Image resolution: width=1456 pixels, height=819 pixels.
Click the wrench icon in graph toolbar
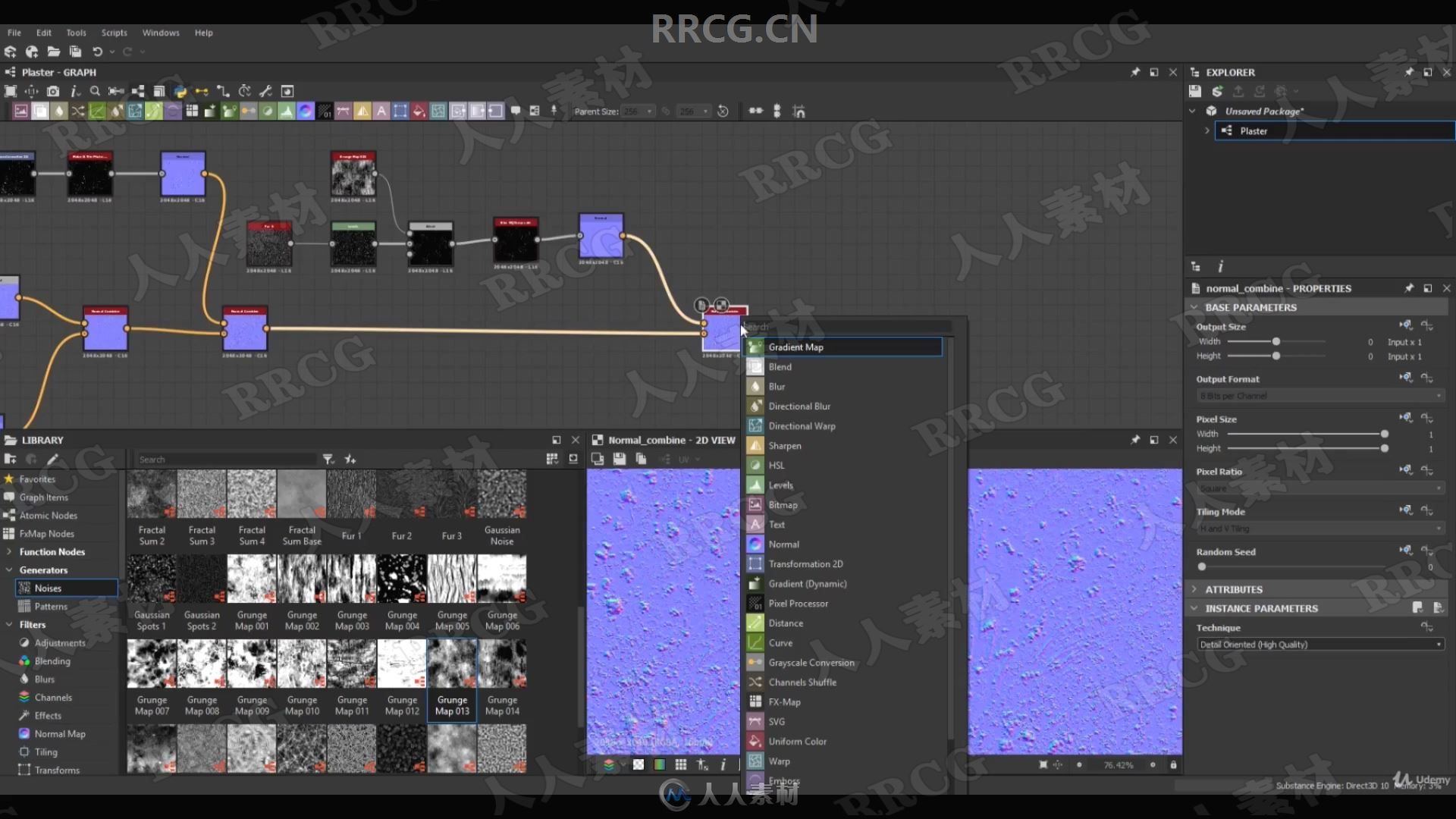pos(265,91)
